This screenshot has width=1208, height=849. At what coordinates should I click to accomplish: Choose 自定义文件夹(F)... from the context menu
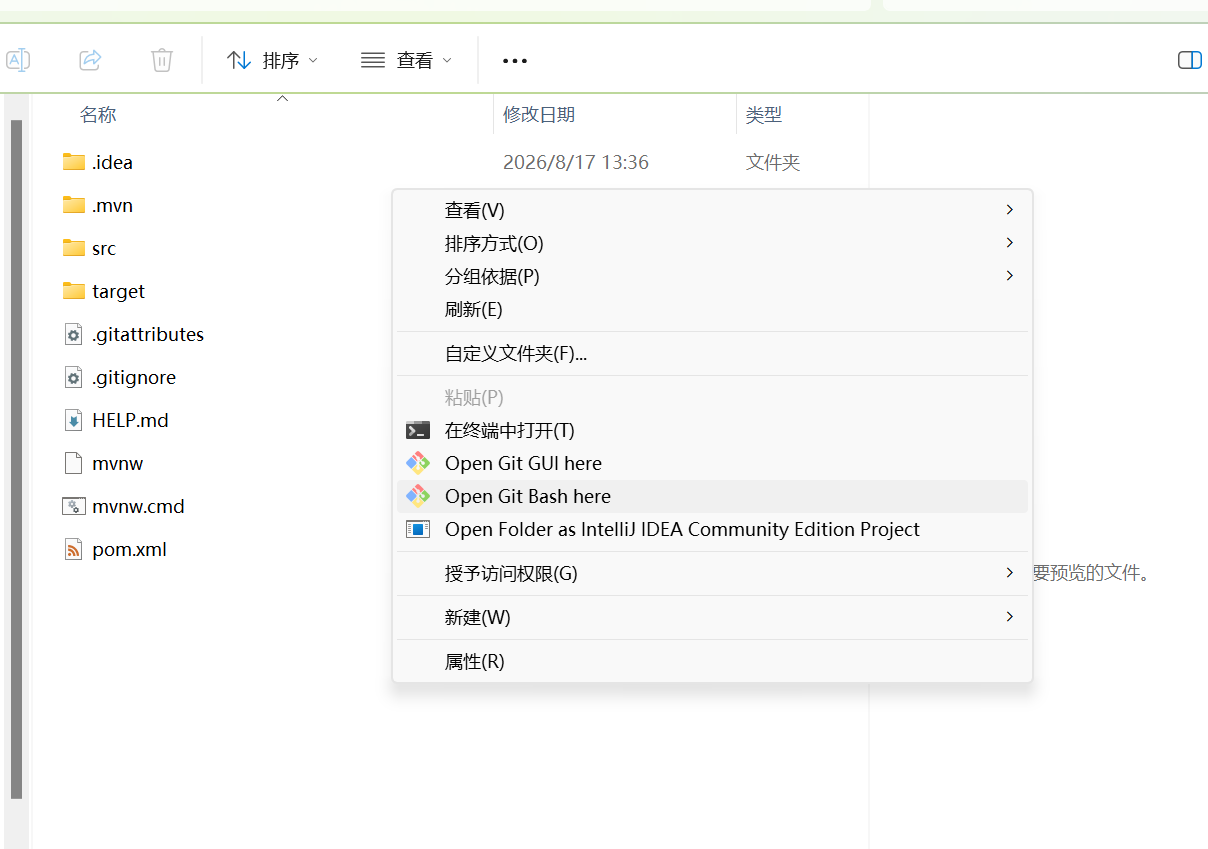[712, 353]
